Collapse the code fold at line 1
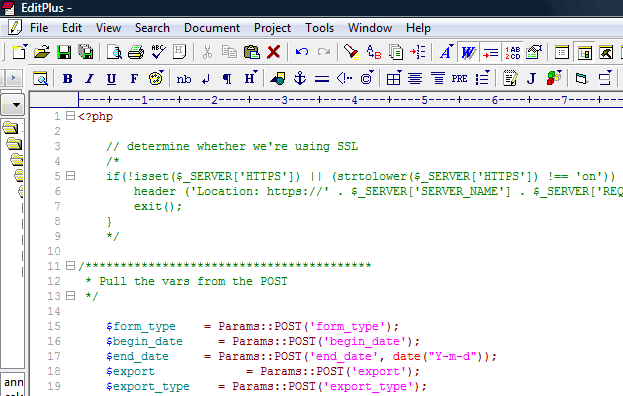Screen dimensions: 623x396 pos(70,116)
